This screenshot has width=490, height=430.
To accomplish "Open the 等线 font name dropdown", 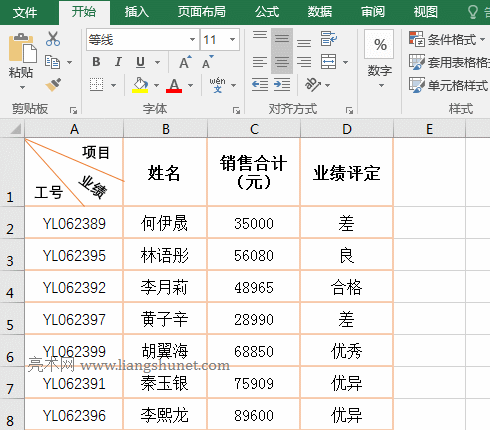I will click(192, 39).
